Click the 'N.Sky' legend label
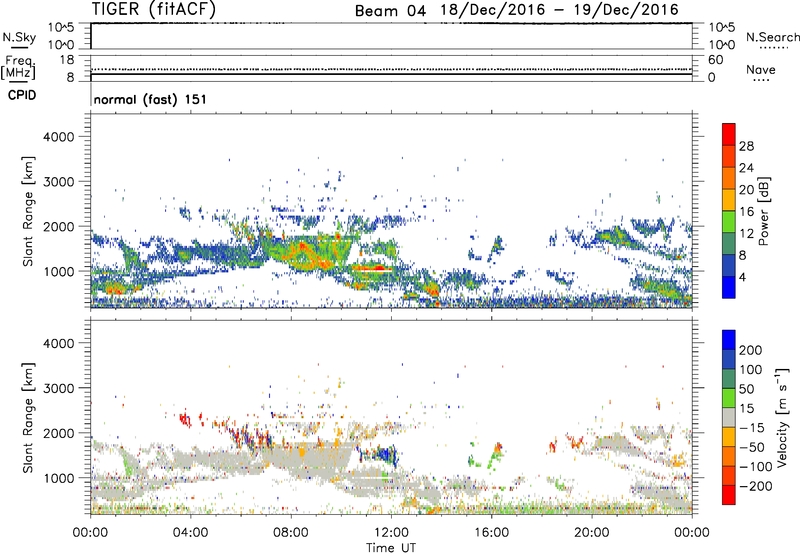Screen dimensions: 800x554 pyautogui.click(x=19, y=37)
